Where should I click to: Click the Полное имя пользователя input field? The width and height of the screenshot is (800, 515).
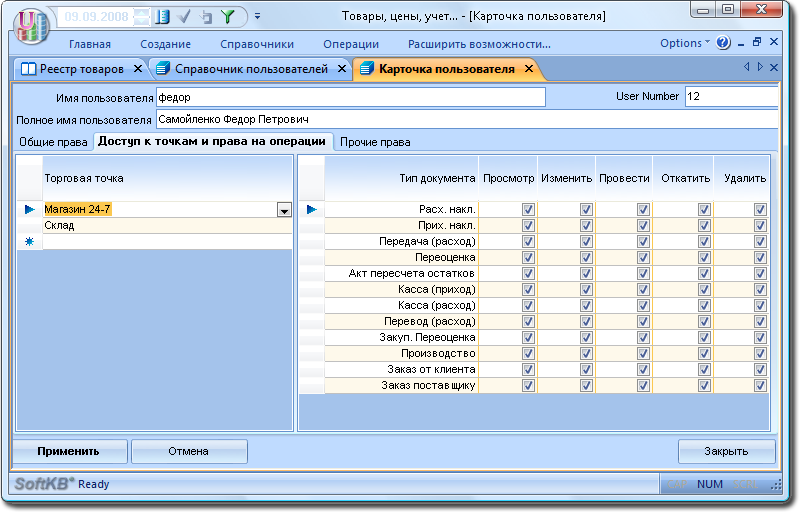[x=466, y=119]
